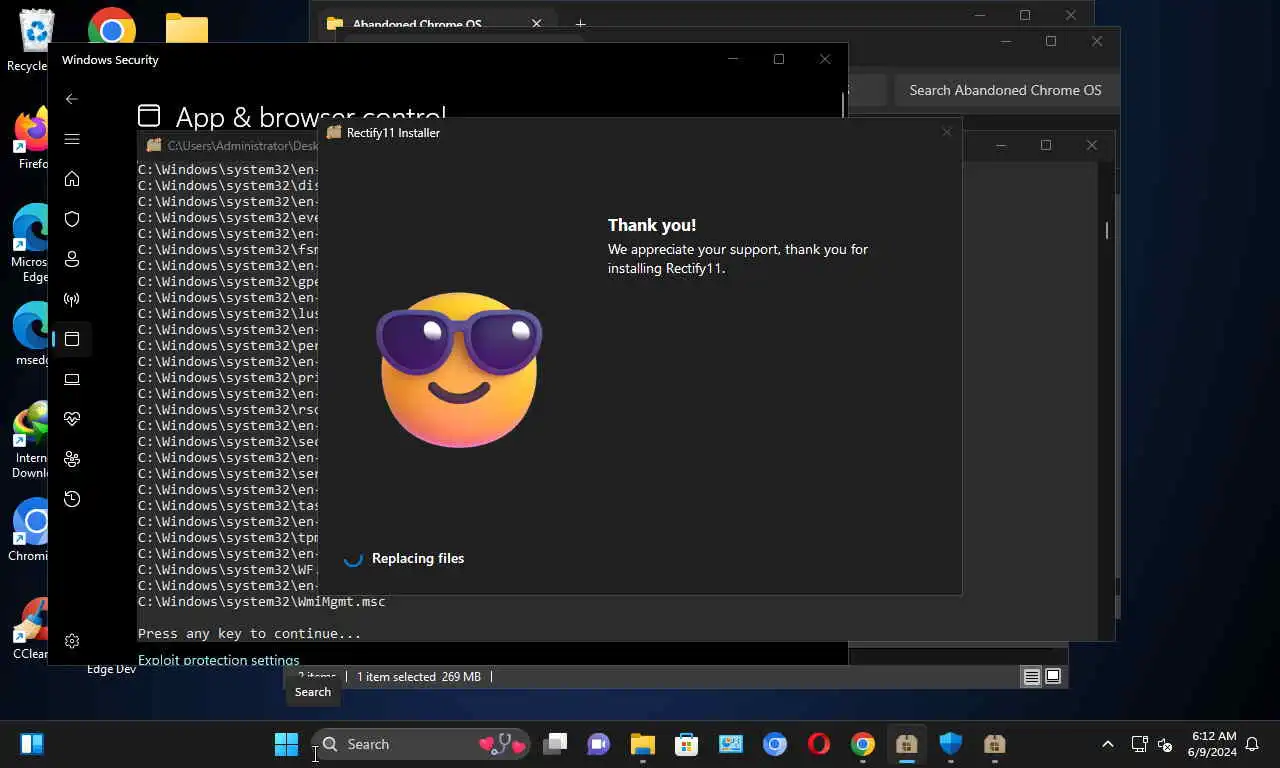Open Virus & threat protection shield icon
Screen dimensions: 1280x768
(71, 219)
